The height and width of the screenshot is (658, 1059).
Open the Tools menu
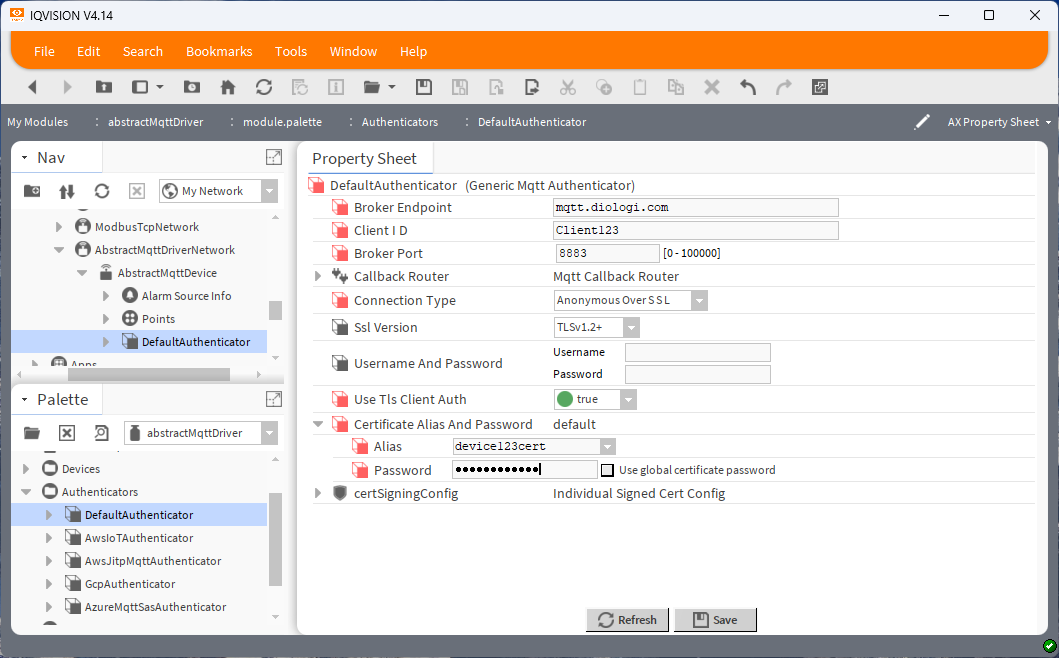tap(291, 51)
